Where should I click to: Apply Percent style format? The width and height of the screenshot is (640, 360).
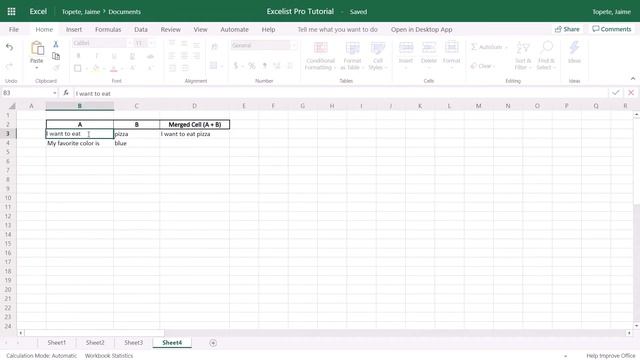[251, 65]
